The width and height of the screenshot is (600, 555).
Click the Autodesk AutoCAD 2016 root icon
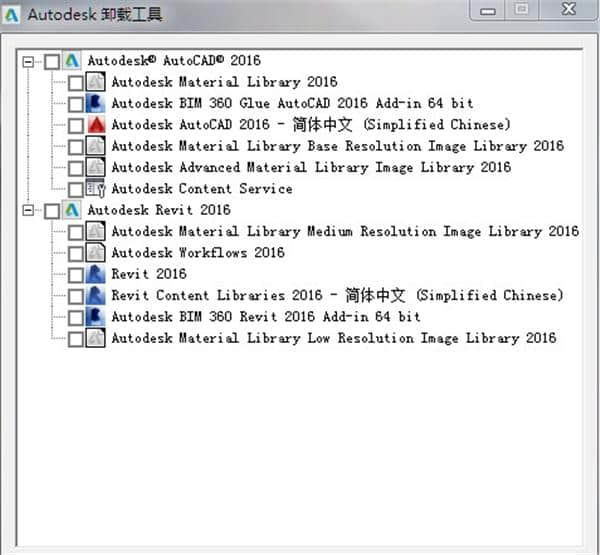click(x=71, y=61)
